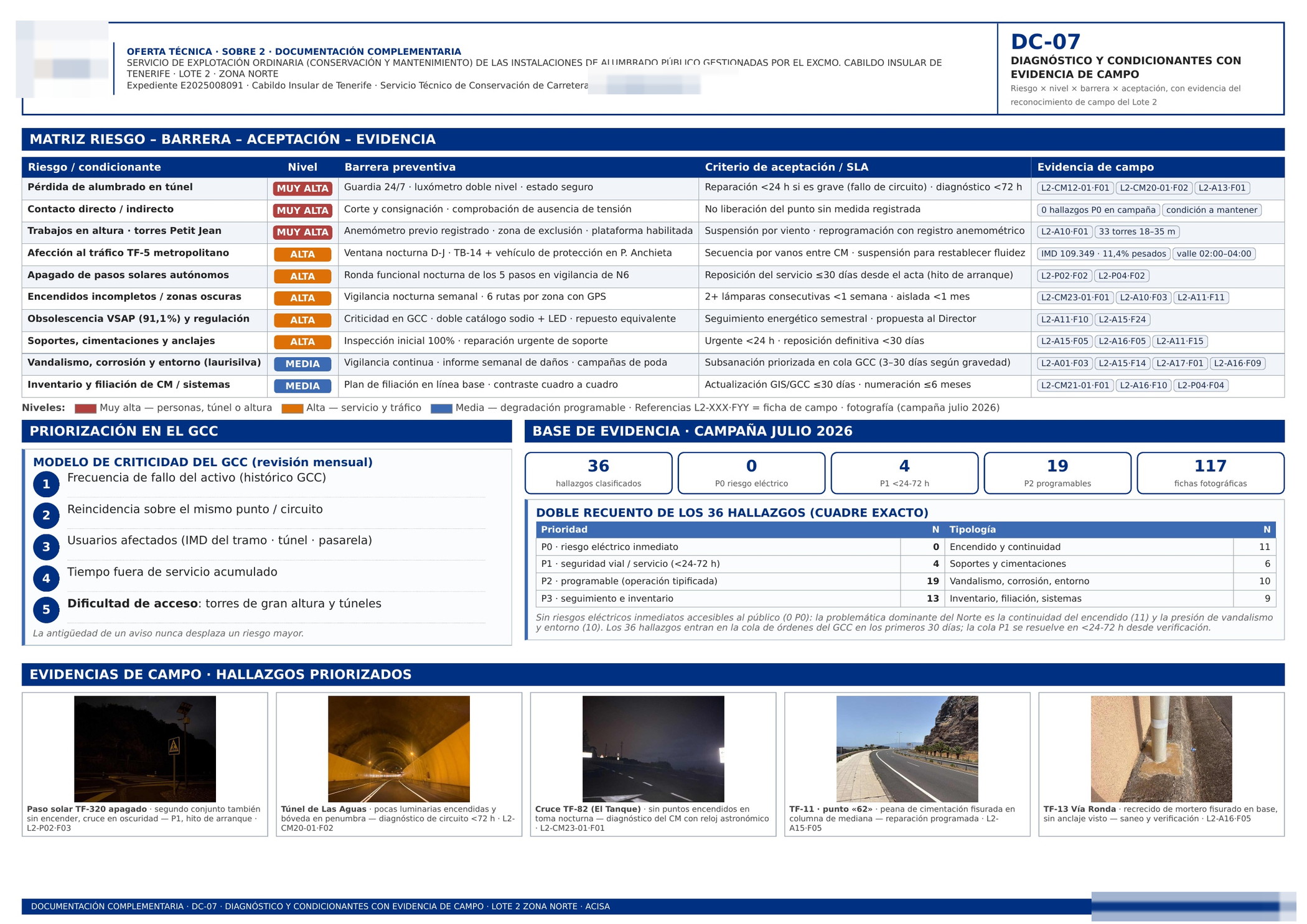This screenshot has width=1307, height=924.
Task: Click the L2-A17·F01 evidence tag
Action: pyautogui.click(x=1179, y=363)
